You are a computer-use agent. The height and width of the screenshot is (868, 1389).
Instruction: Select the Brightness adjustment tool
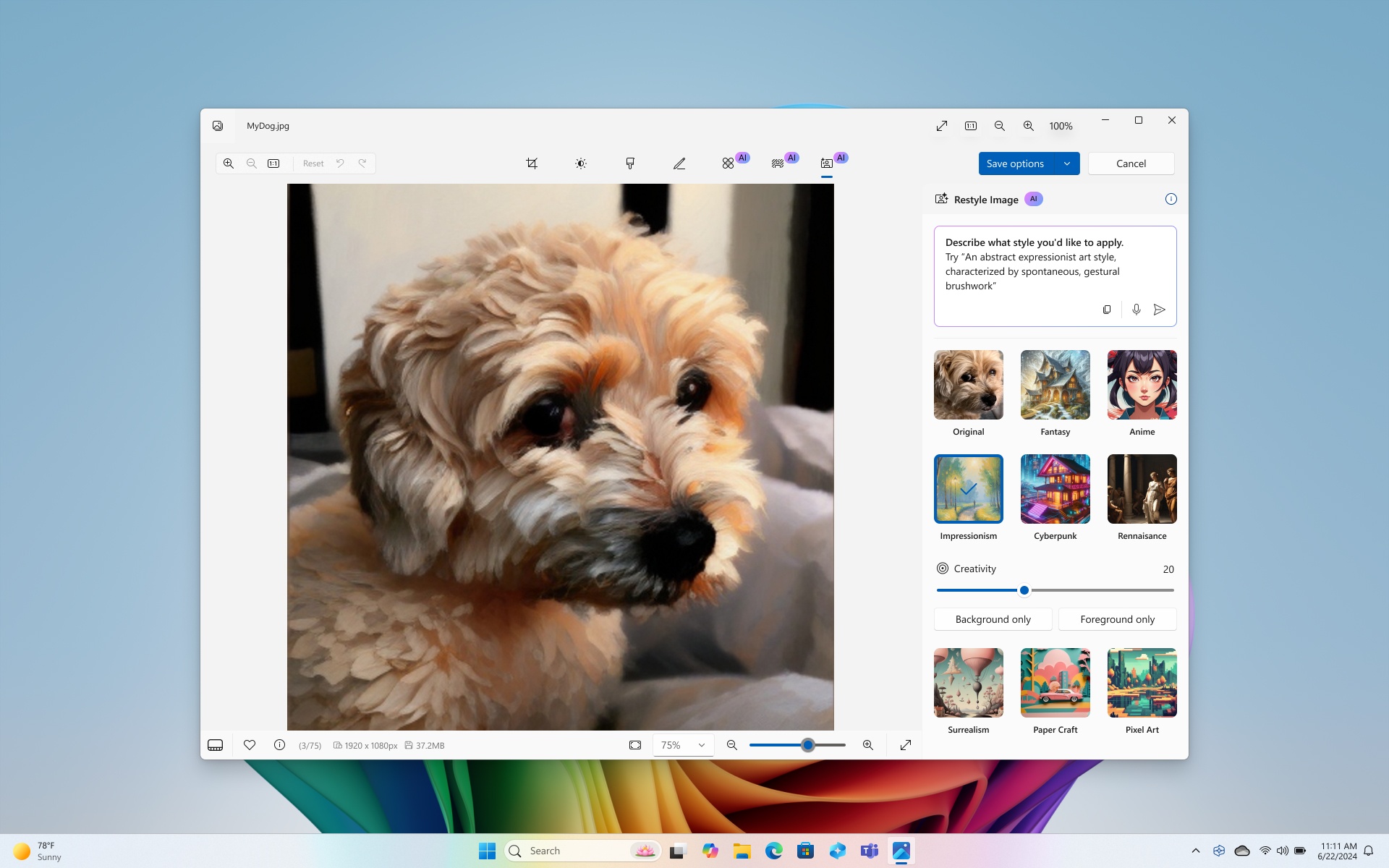(x=580, y=163)
